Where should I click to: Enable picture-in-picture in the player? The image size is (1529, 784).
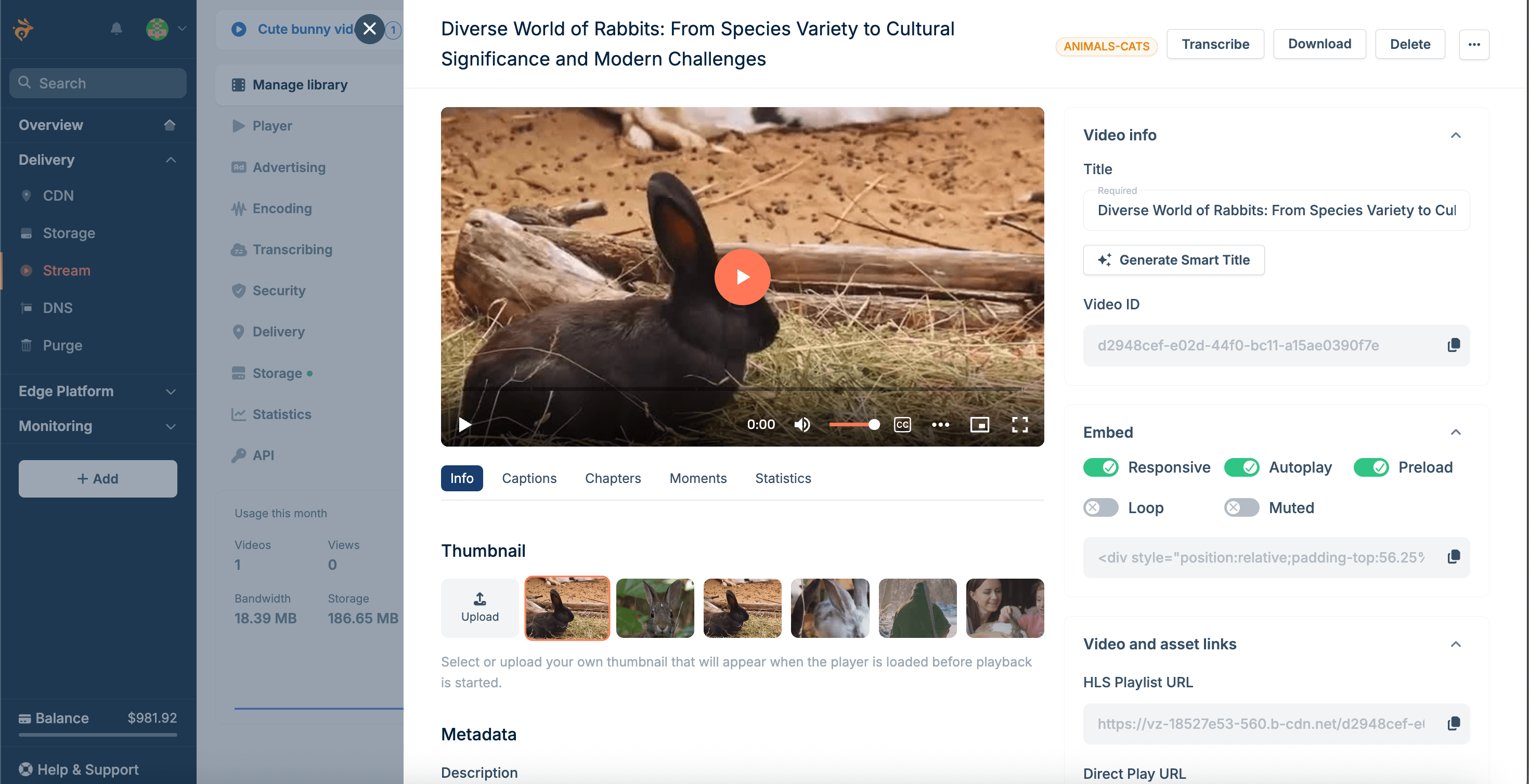tap(979, 424)
